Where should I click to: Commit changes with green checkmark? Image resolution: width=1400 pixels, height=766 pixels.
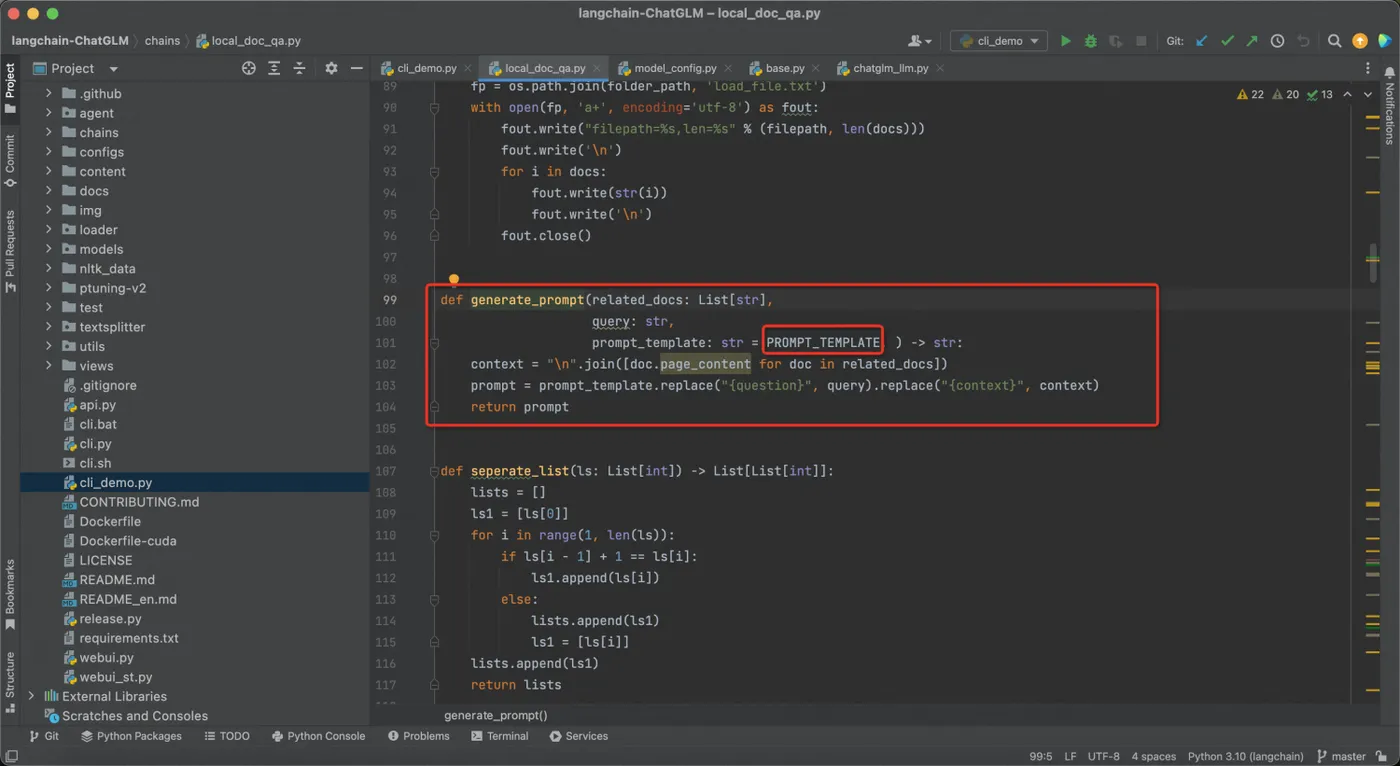(x=1227, y=41)
